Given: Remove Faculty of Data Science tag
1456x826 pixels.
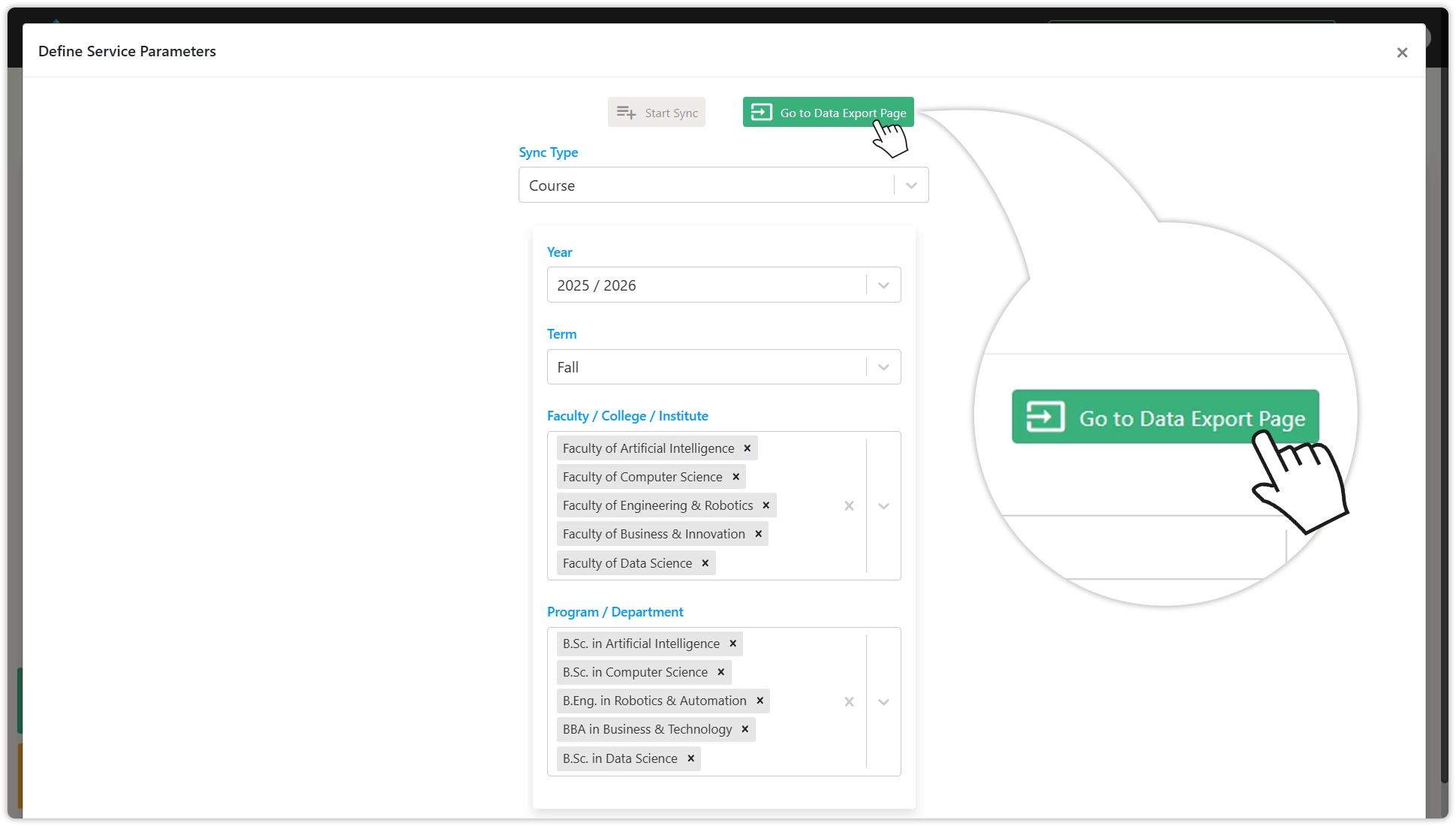Looking at the screenshot, I should point(705,563).
